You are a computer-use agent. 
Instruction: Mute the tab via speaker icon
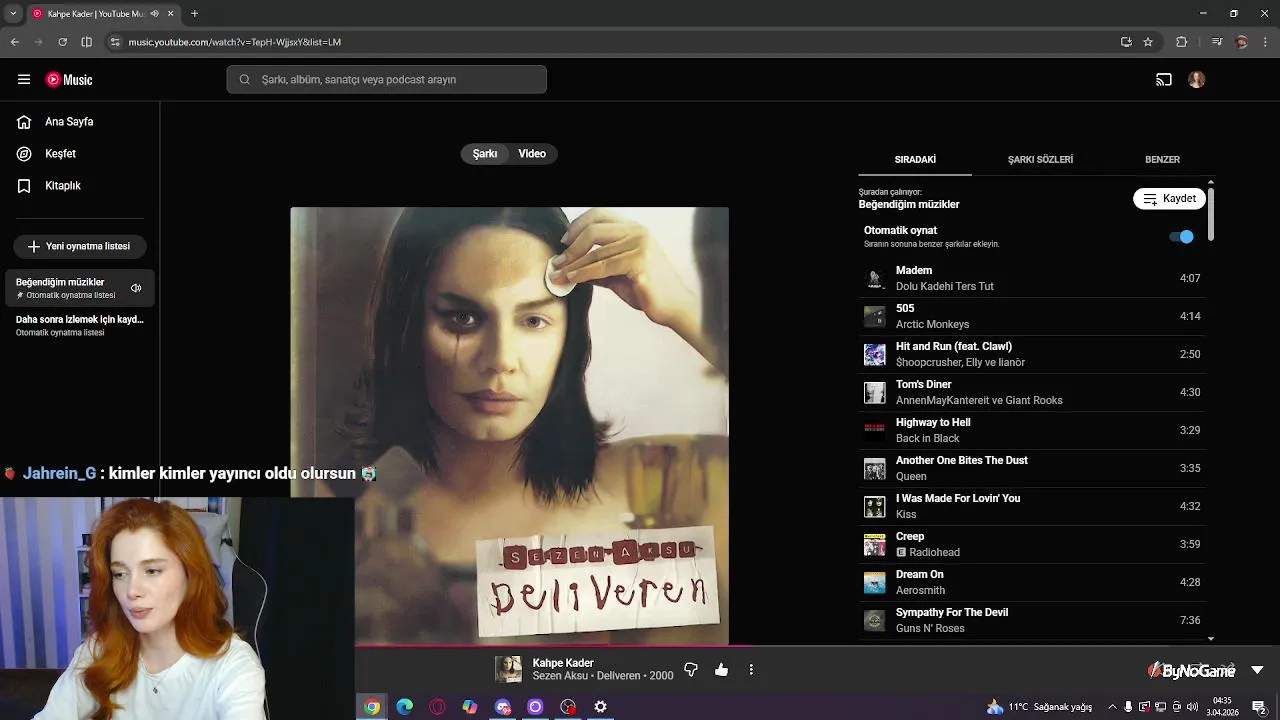coord(154,14)
